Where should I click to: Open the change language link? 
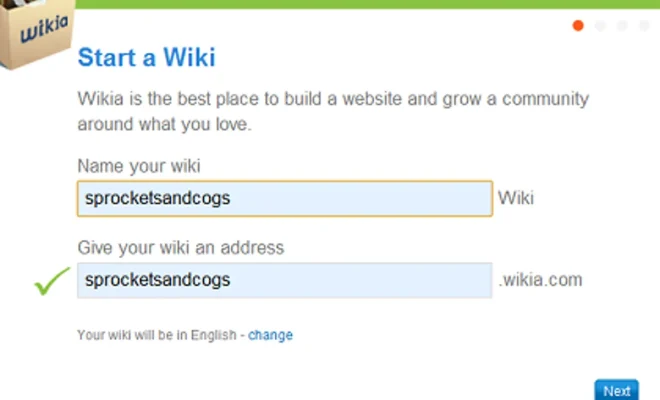270,335
